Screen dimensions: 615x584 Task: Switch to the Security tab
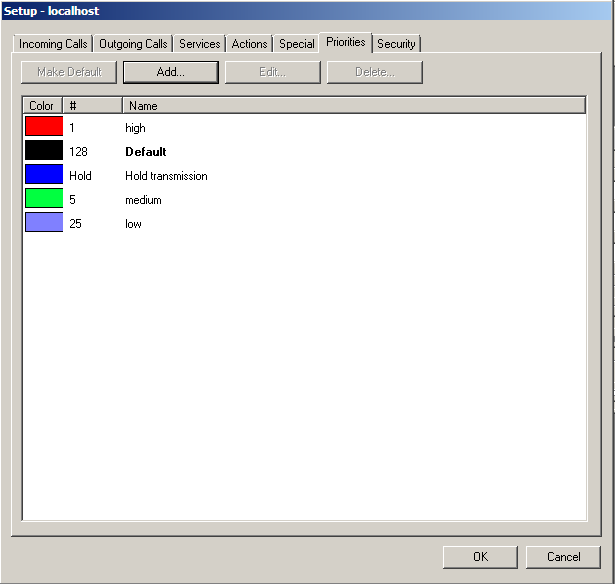tap(396, 44)
